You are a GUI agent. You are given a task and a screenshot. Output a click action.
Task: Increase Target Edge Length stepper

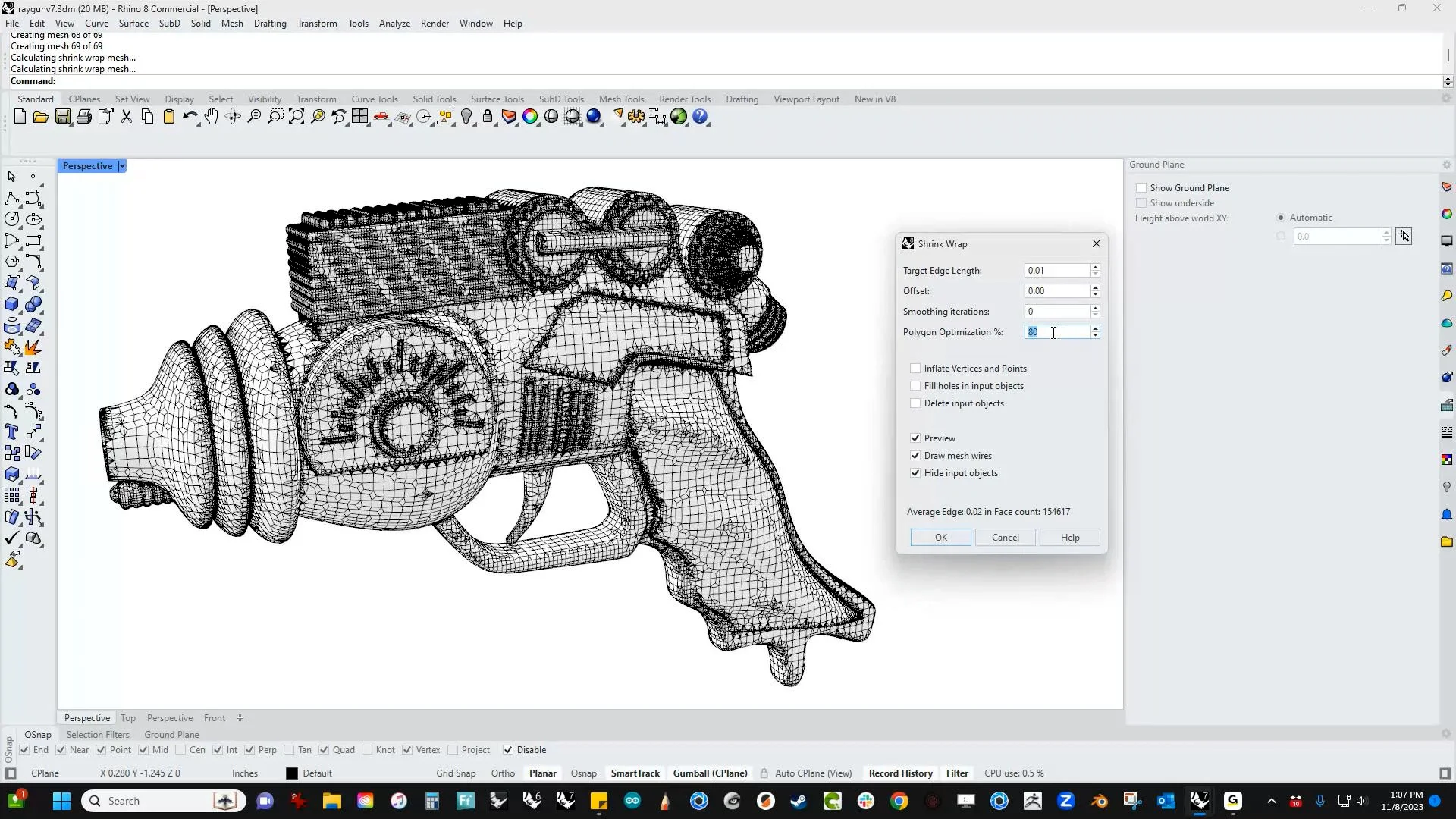point(1095,267)
